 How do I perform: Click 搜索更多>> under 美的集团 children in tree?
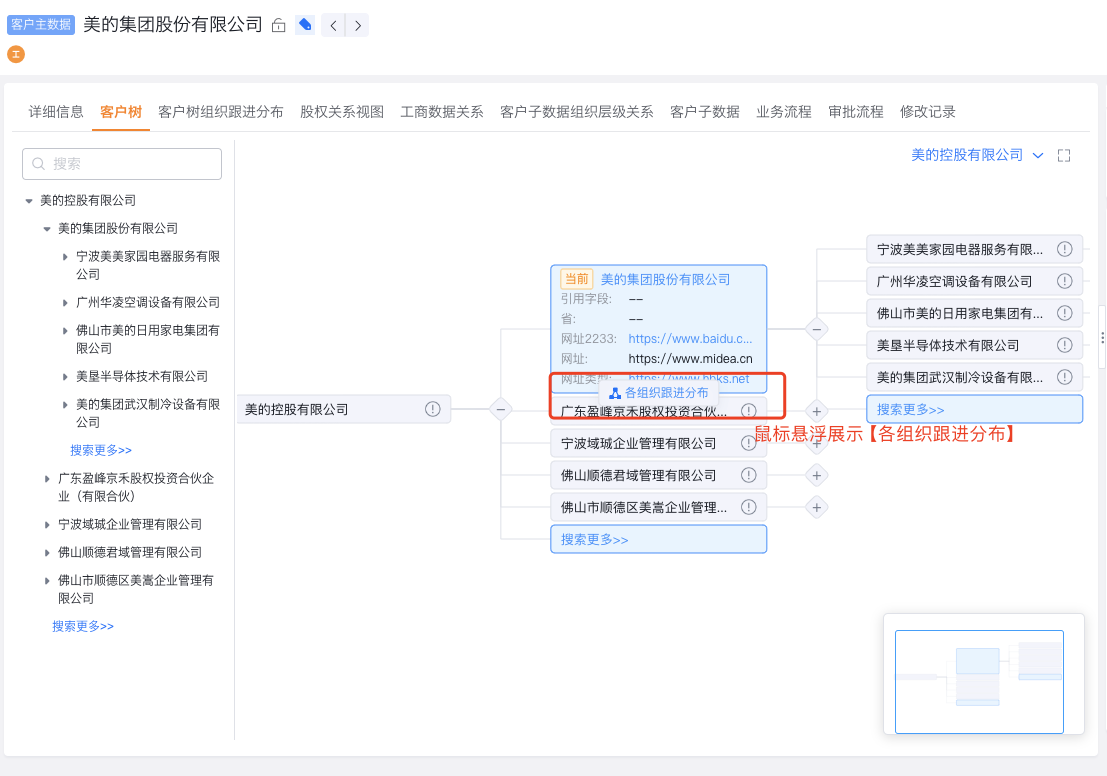pyautogui.click(x=101, y=450)
